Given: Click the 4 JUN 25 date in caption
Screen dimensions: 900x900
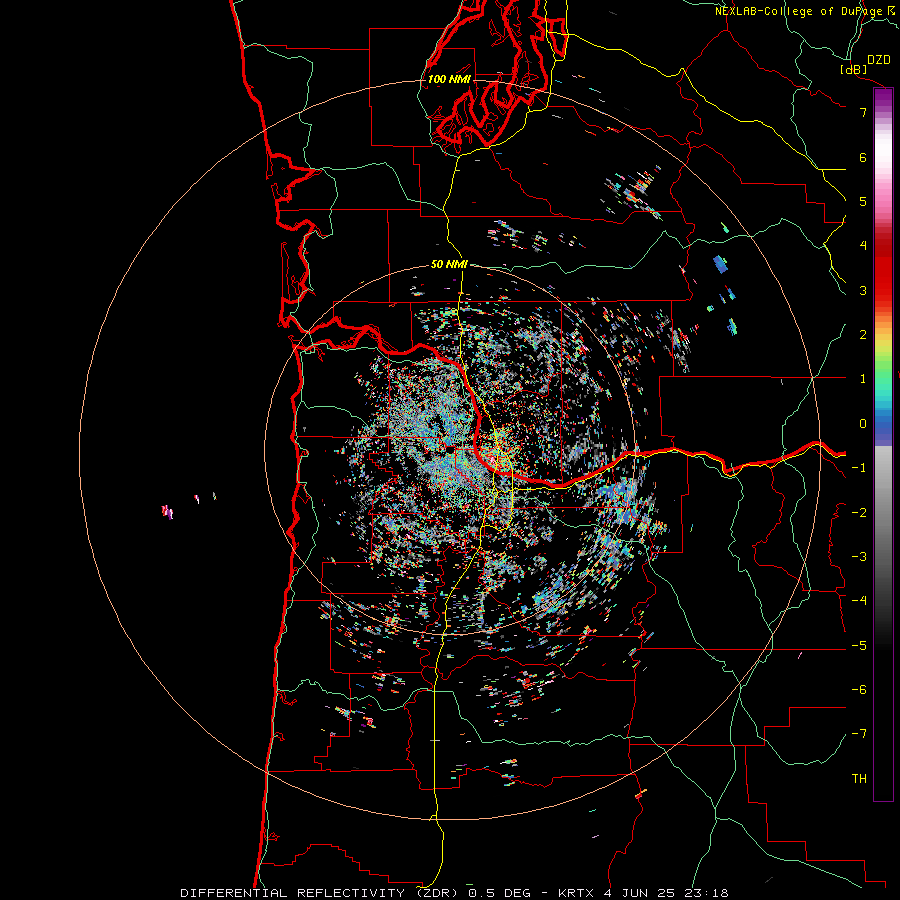Looking at the screenshot, I should pos(641,893).
